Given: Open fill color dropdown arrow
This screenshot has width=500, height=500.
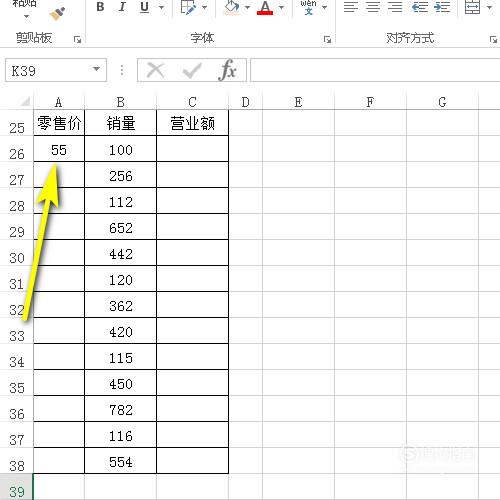Looking at the screenshot, I should [247, 7].
